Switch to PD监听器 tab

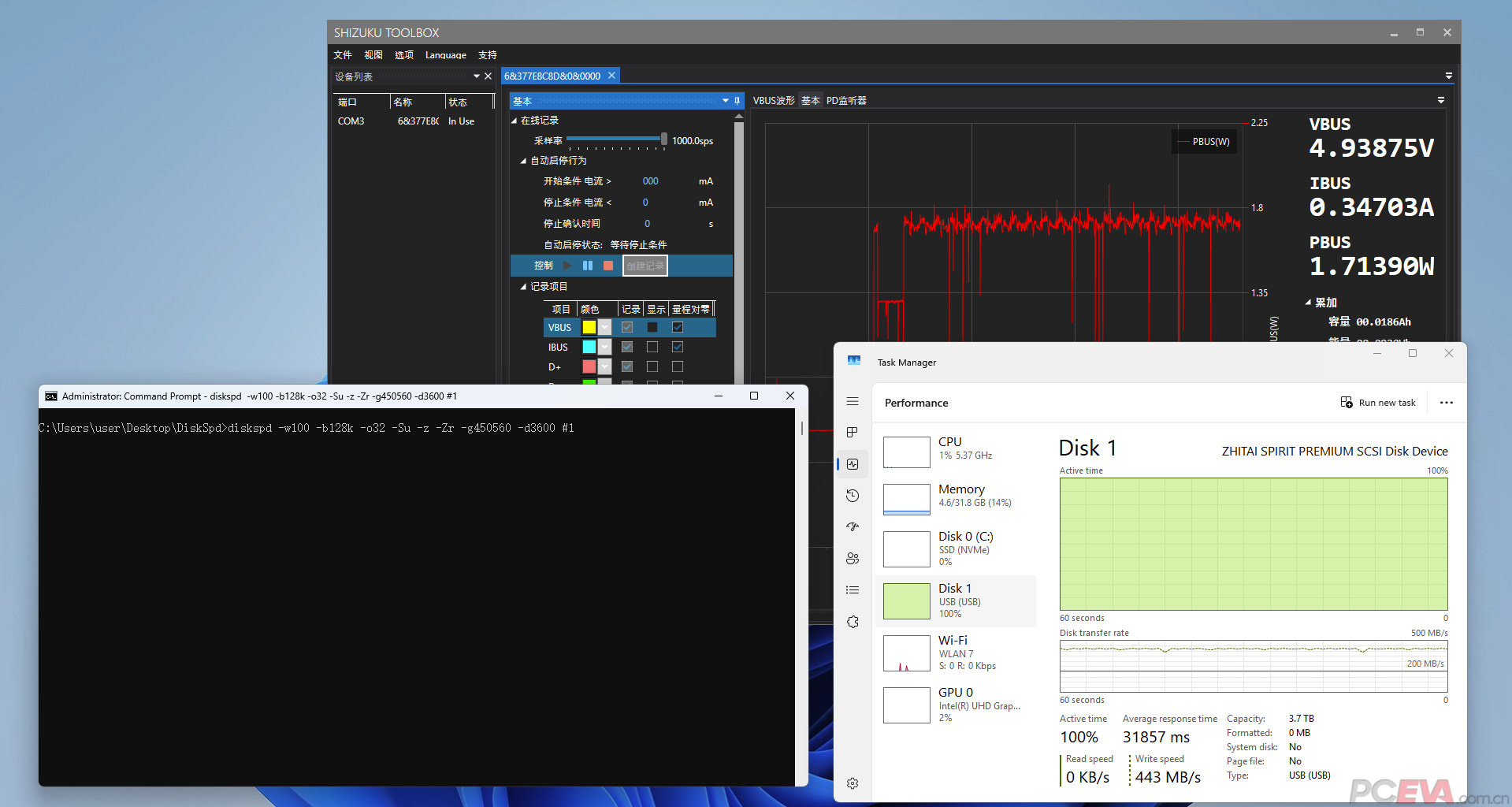tap(846, 101)
